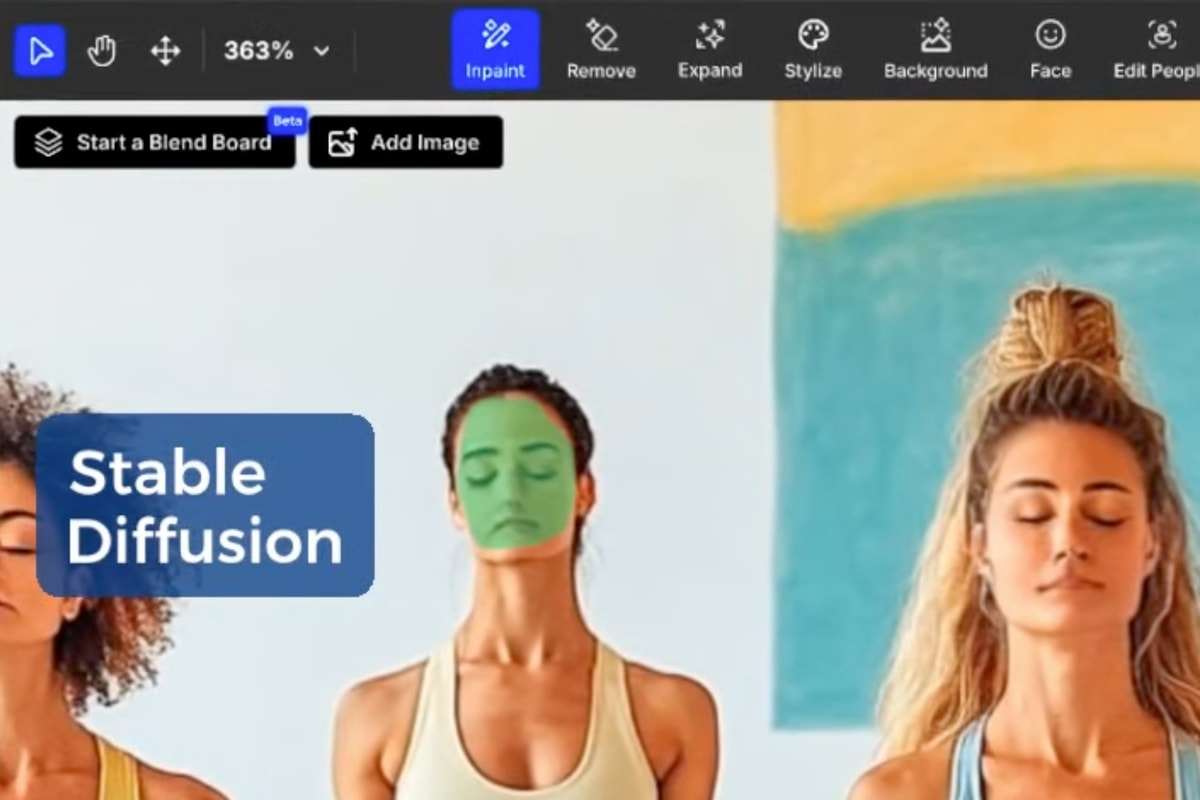Click the Add Image button
The width and height of the screenshot is (1200, 800).
[406, 142]
